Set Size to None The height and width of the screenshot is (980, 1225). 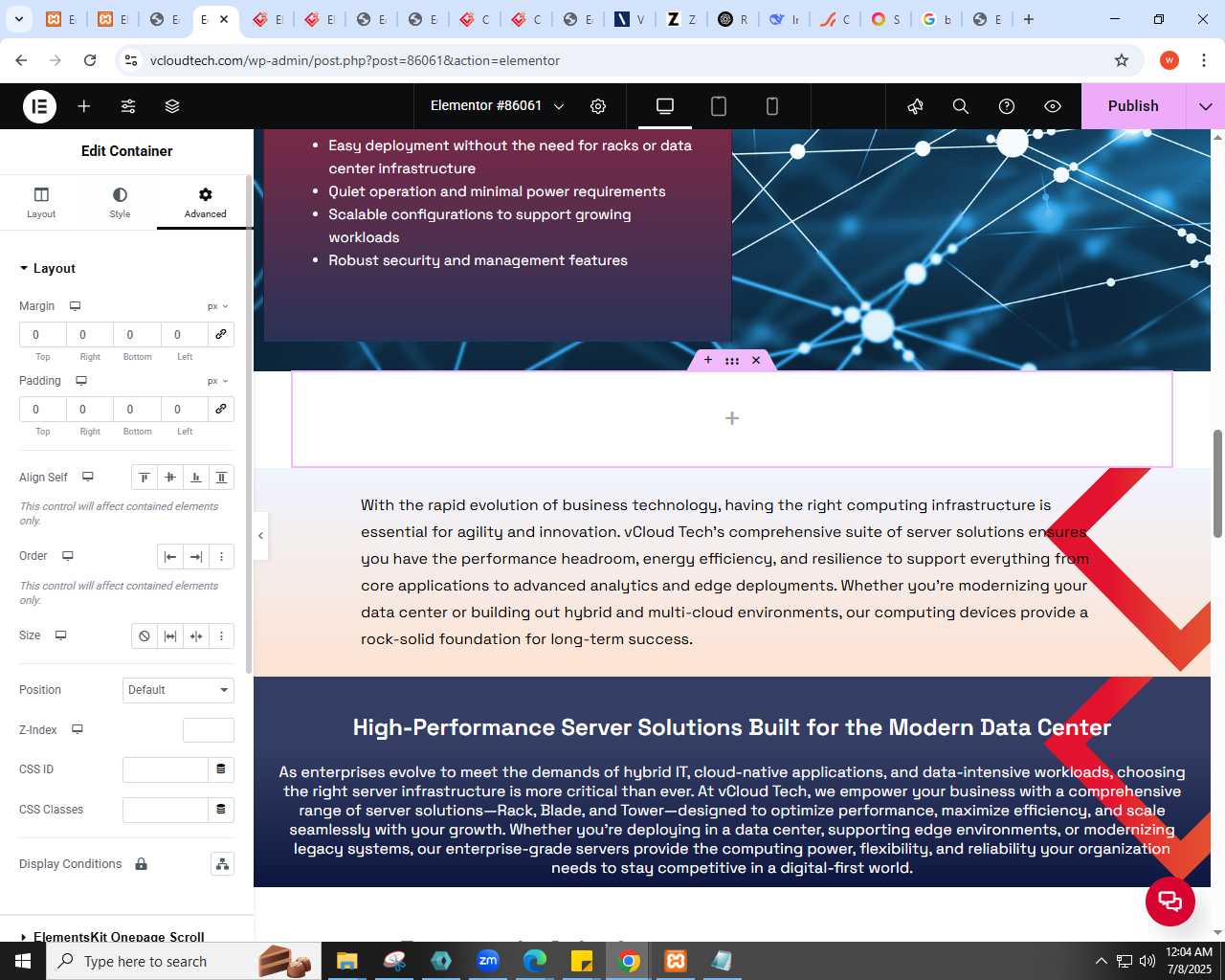pyautogui.click(x=145, y=635)
